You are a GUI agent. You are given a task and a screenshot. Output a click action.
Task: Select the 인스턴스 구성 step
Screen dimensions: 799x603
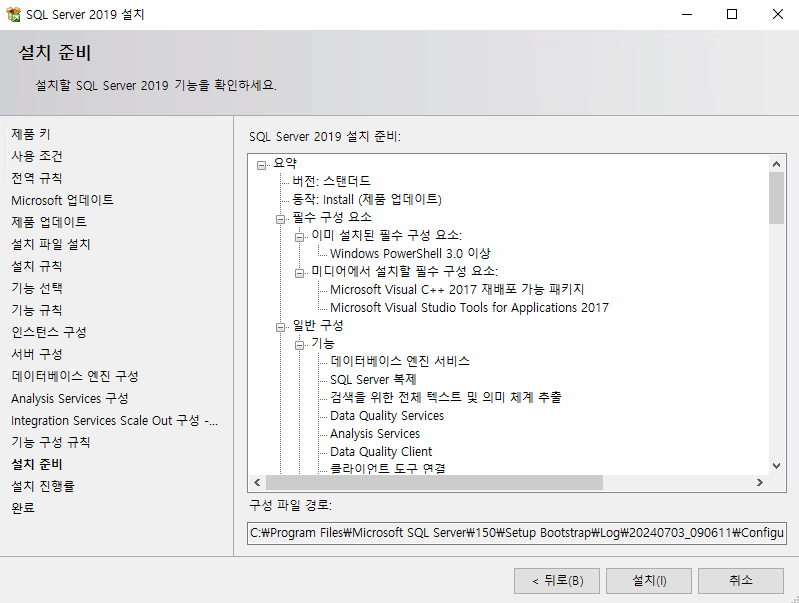point(49,332)
